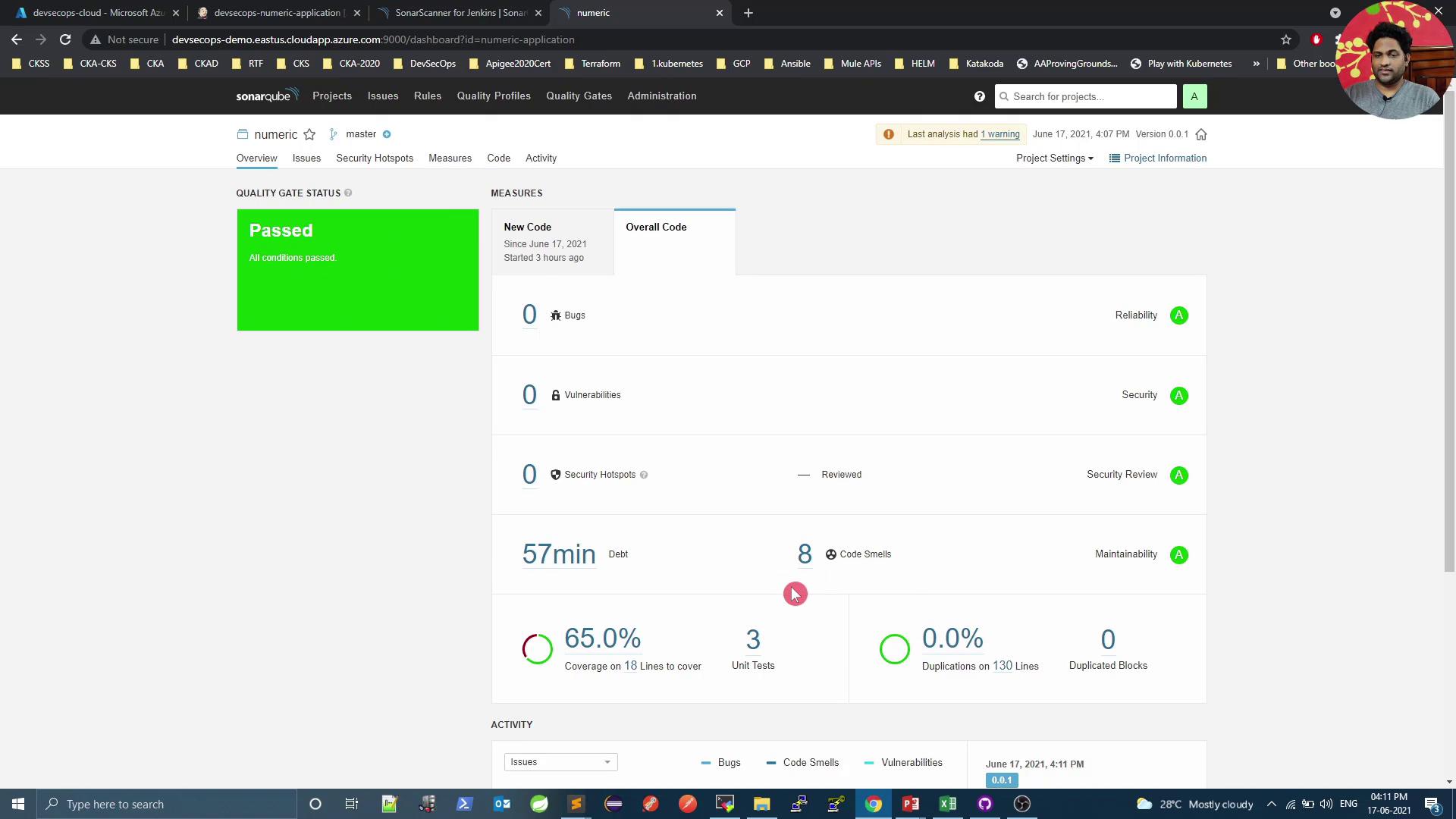Click the SonarQube help question icon
This screenshot has height=819, width=1456.
point(979,96)
